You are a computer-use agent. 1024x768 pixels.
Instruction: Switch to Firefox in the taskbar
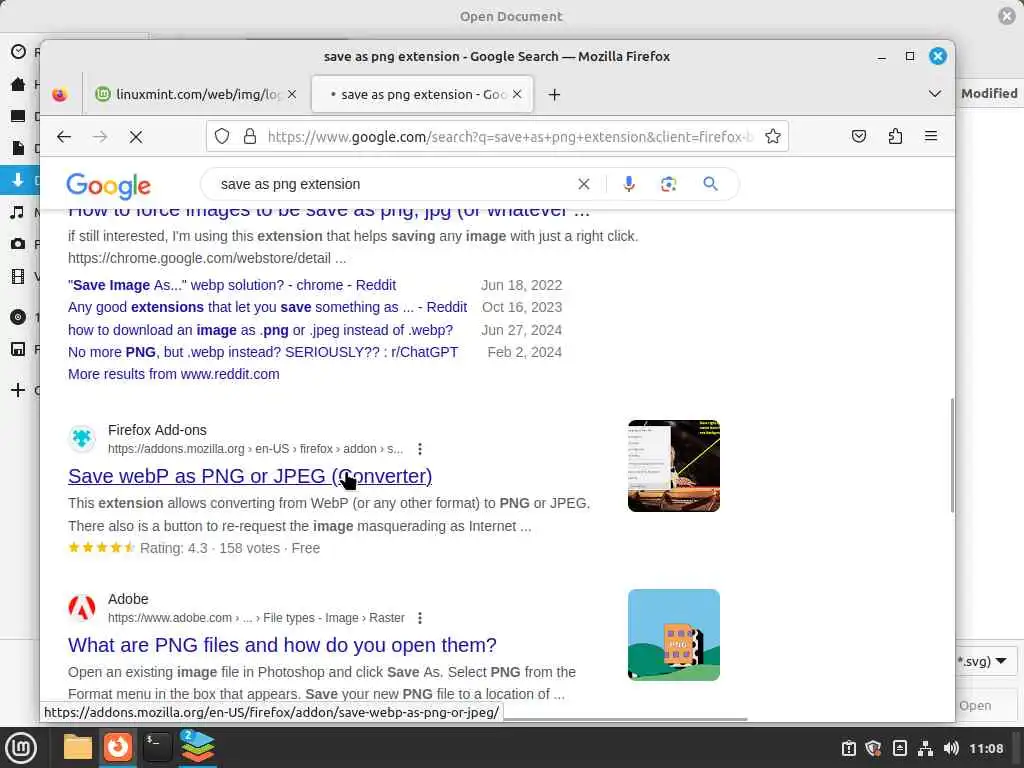(118, 747)
